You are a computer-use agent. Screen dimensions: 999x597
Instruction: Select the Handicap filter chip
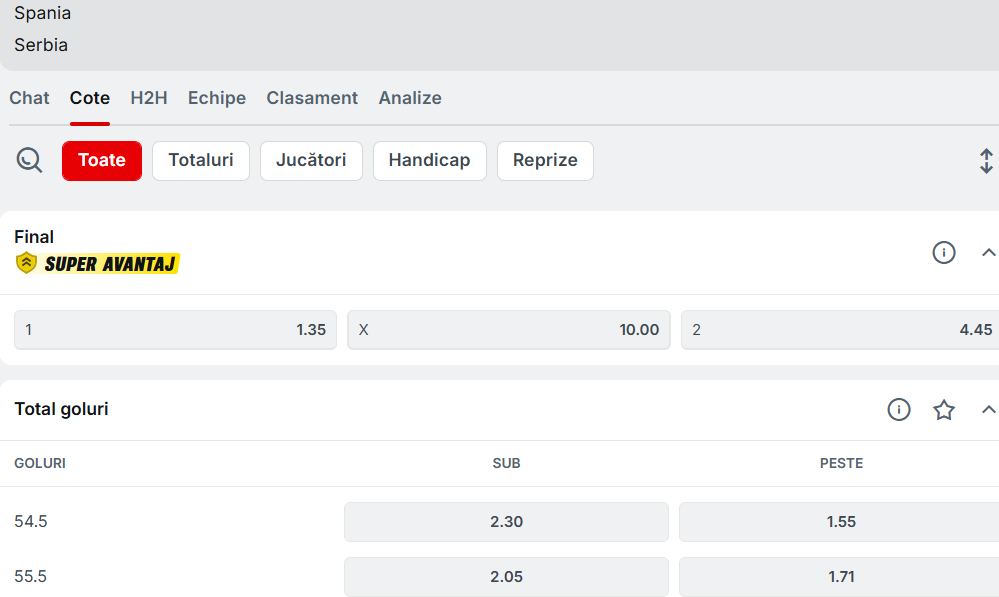point(429,161)
